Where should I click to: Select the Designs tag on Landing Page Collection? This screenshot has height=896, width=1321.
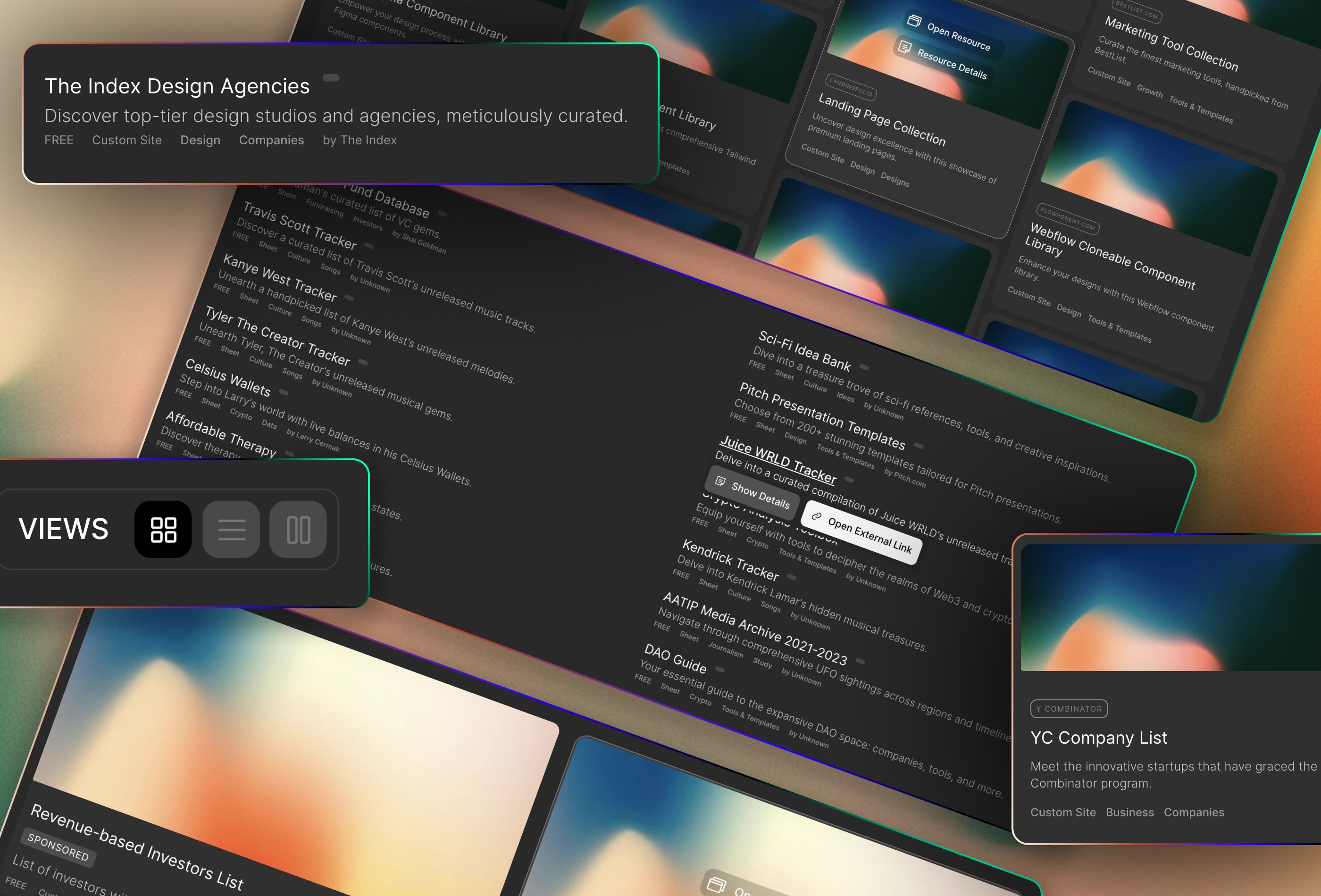pos(895,180)
